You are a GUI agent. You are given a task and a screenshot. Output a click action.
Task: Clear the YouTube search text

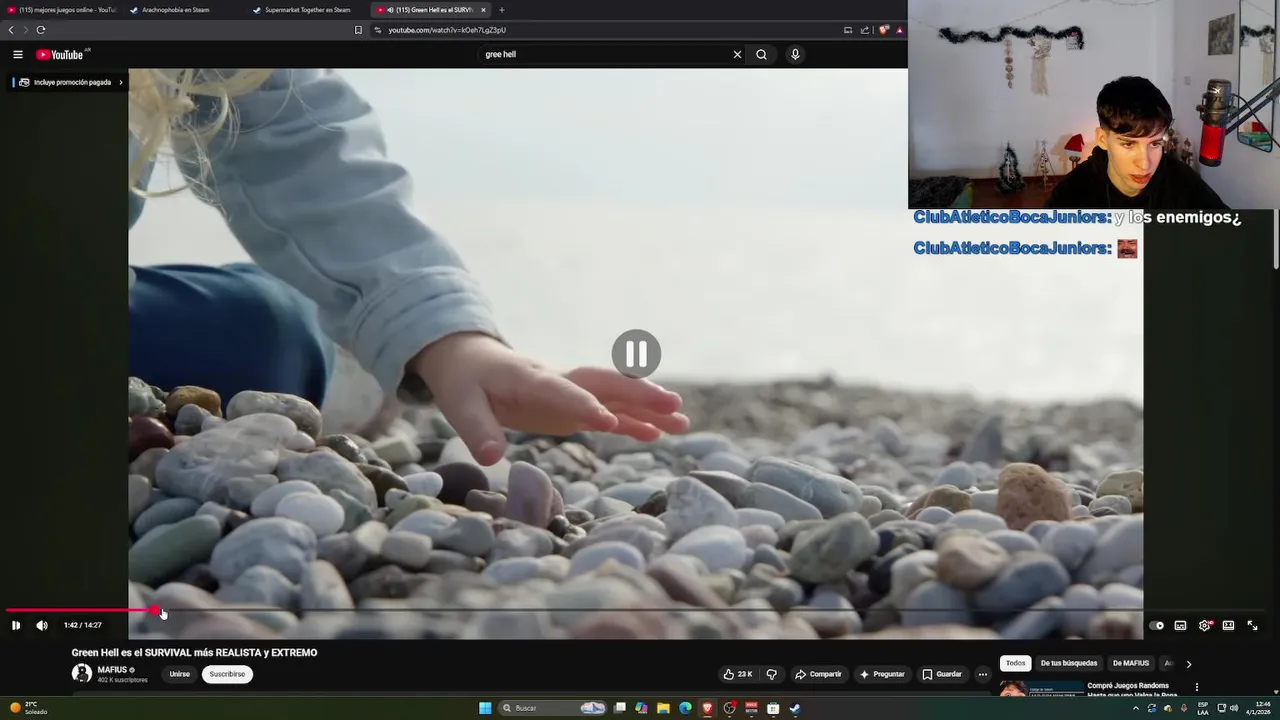pos(737,54)
